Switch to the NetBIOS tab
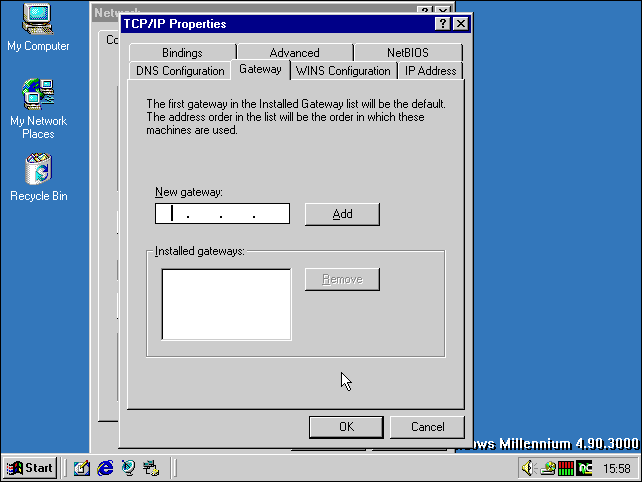Viewport: 642px width, 482px height. pyautogui.click(x=408, y=52)
